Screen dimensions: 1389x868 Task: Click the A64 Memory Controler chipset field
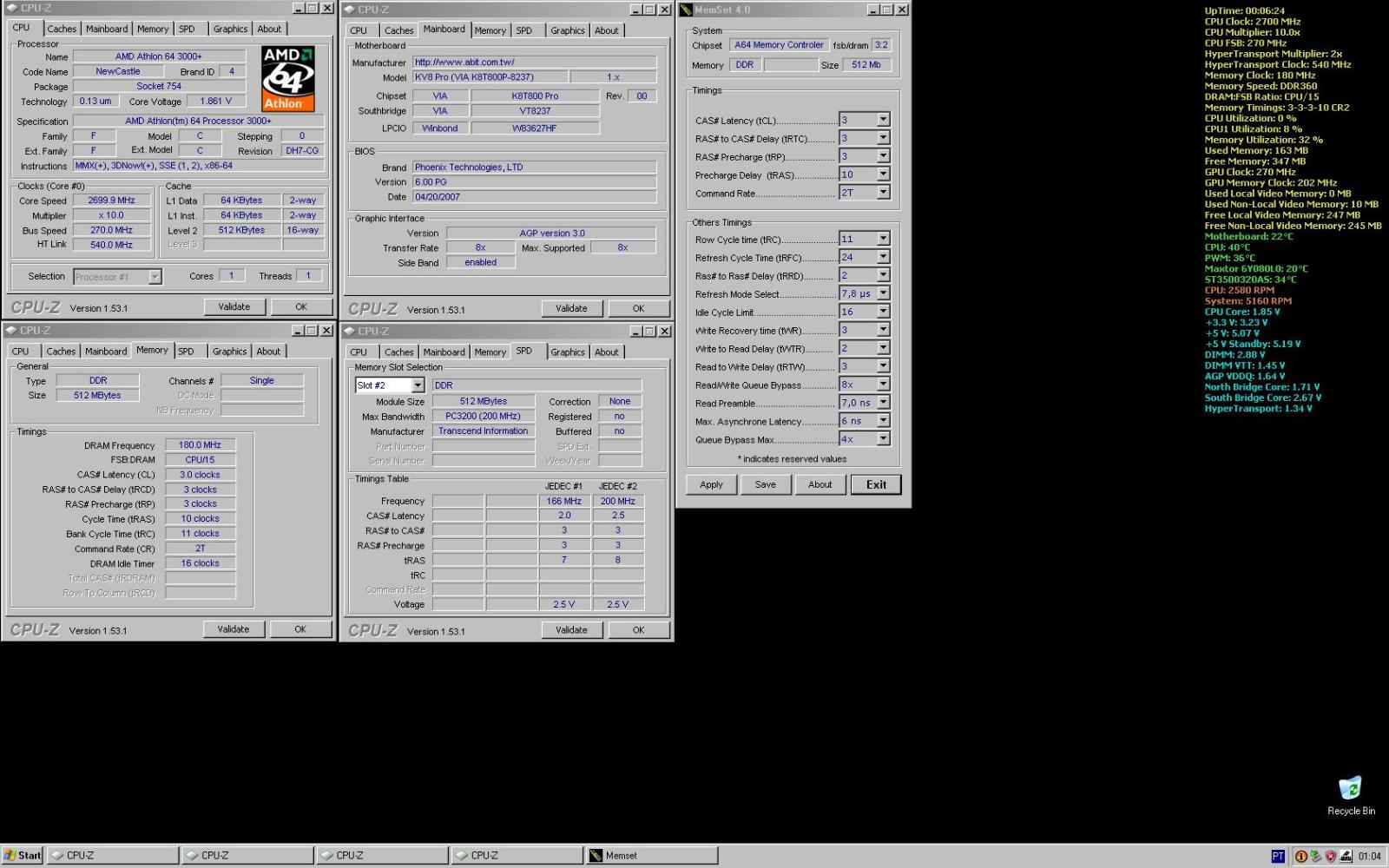point(779,45)
